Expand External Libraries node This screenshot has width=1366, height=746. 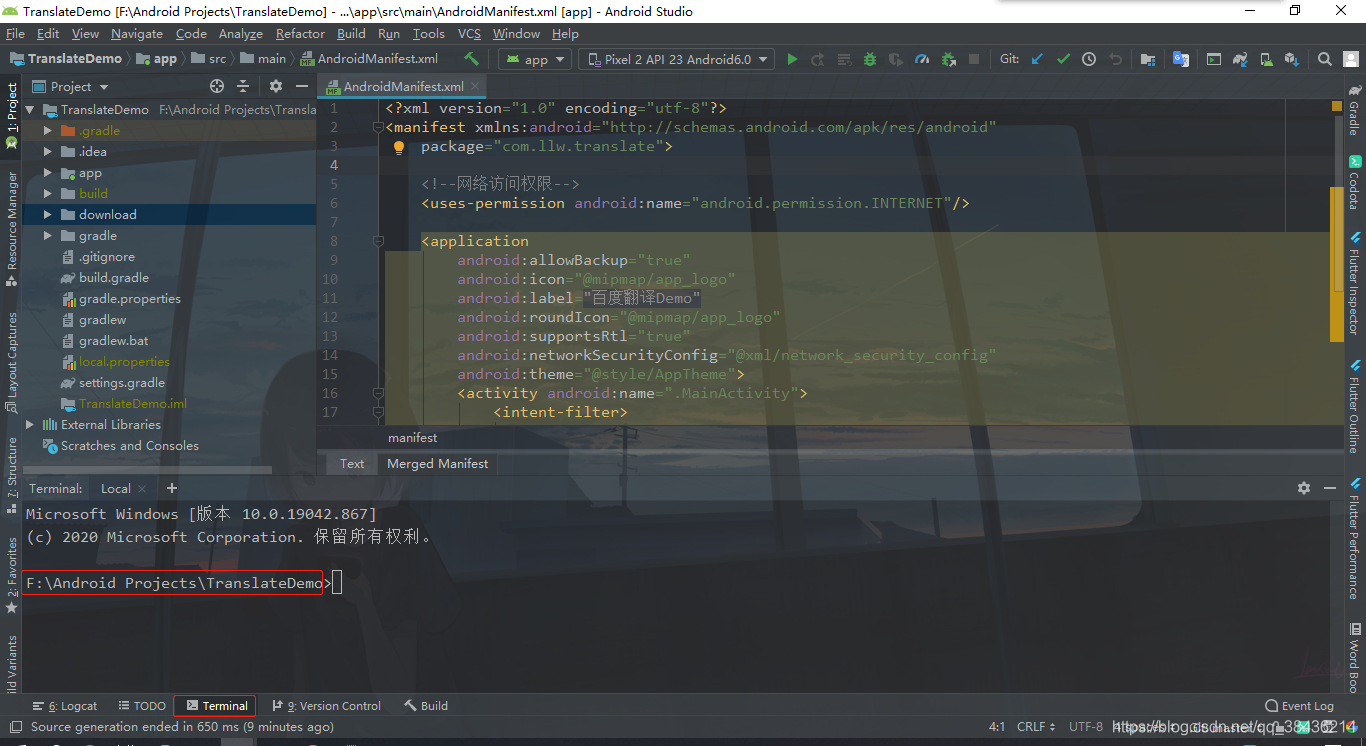(x=30, y=424)
